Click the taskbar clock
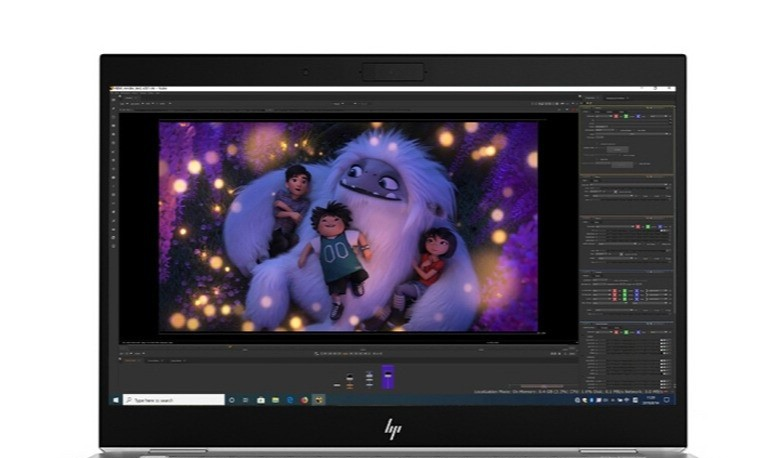Screen dimensions: 782x458 click(650, 400)
